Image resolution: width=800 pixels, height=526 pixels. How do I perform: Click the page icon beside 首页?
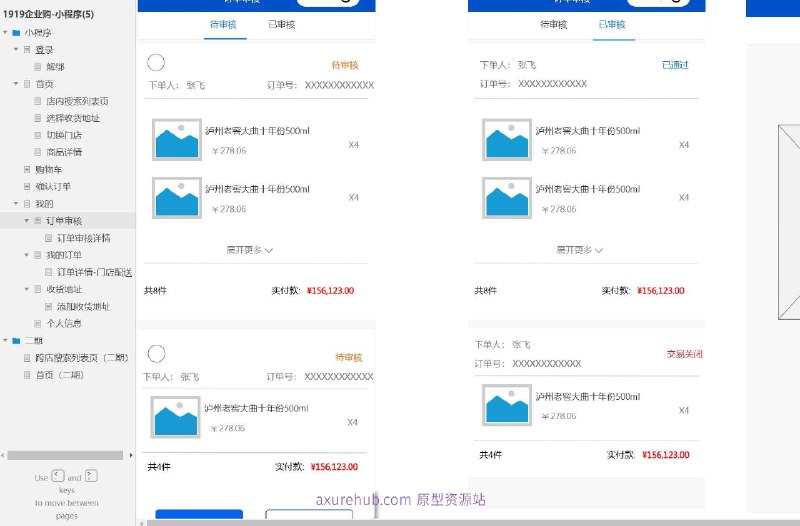point(27,84)
